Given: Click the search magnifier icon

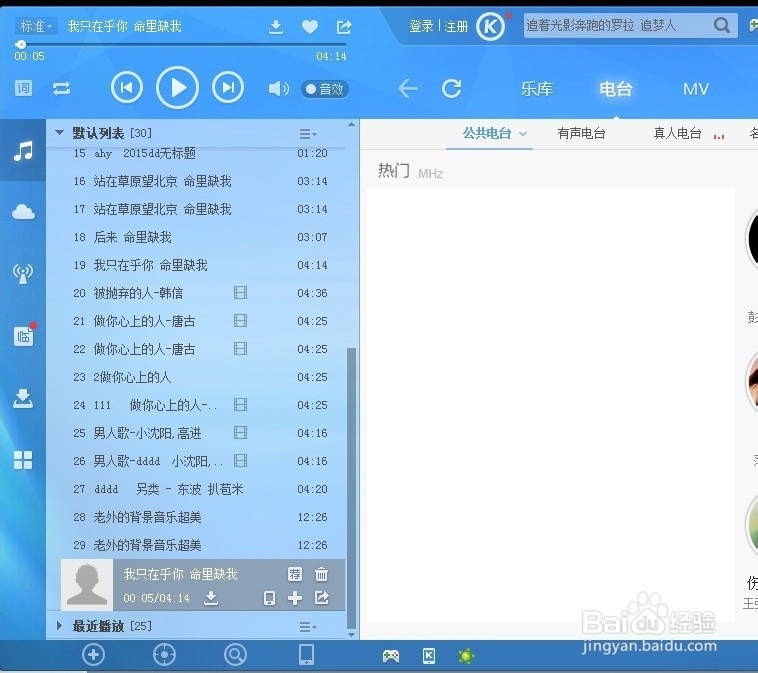Looking at the screenshot, I should click(x=722, y=25).
